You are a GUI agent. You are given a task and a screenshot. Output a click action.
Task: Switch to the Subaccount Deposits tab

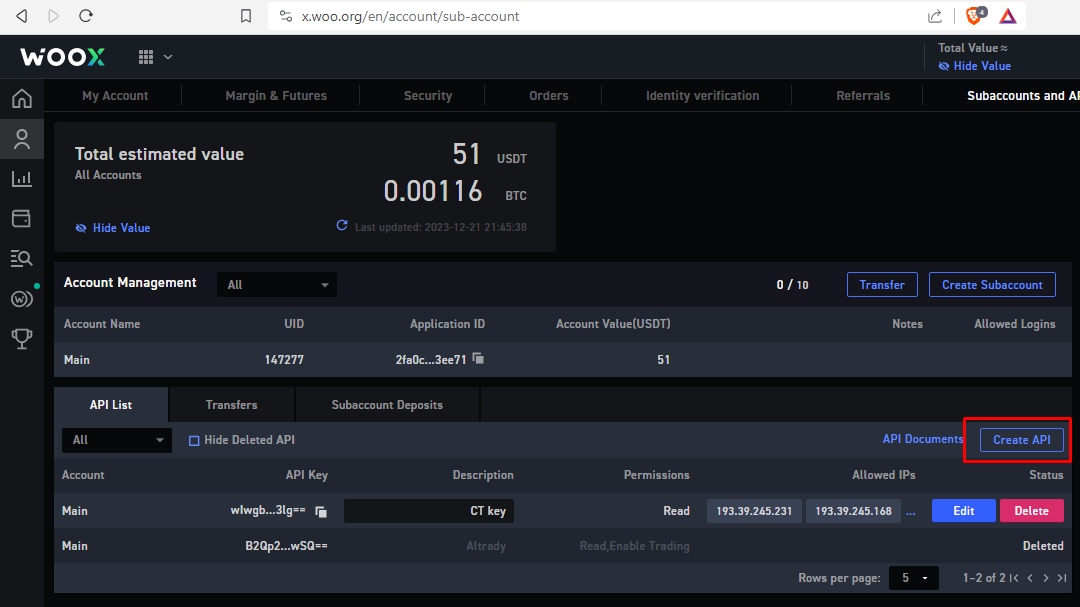387,404
